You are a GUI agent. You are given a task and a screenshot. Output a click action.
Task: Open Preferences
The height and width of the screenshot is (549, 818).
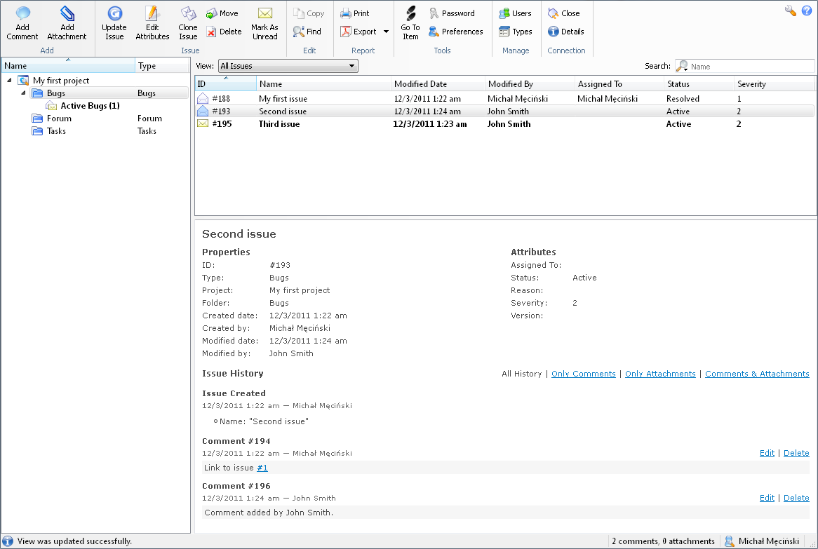[456, 32]
